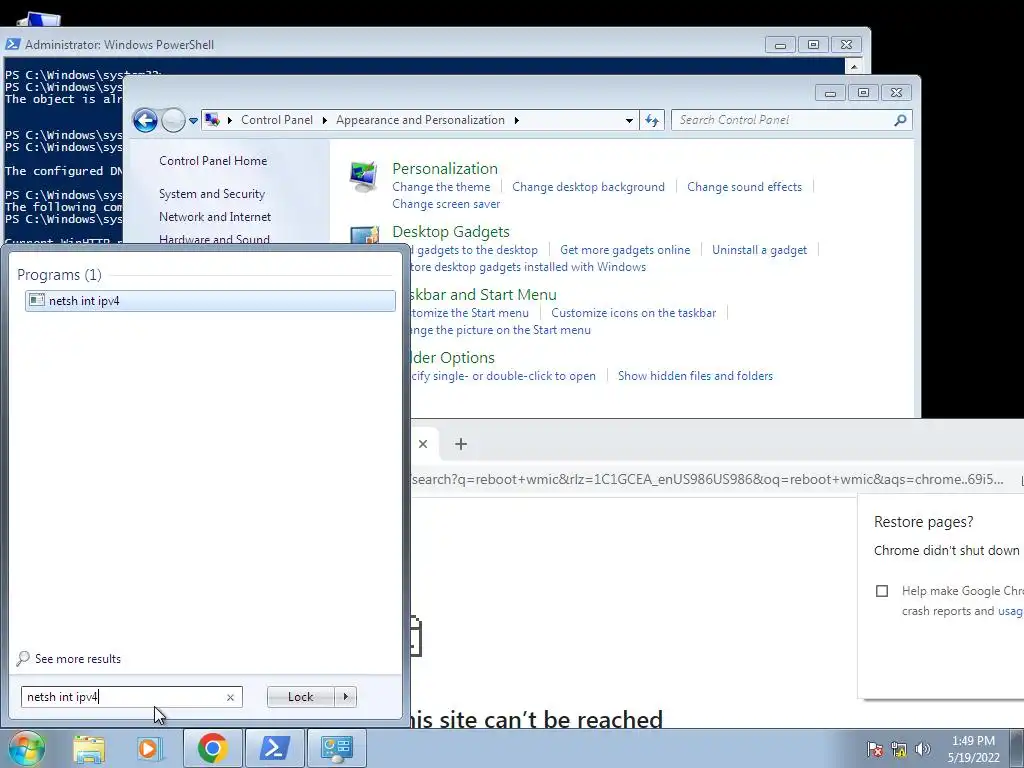This screenshot has height=768, width=1024.
Task: Open the Control Panel taskbar button
Action: pos(337,748)
